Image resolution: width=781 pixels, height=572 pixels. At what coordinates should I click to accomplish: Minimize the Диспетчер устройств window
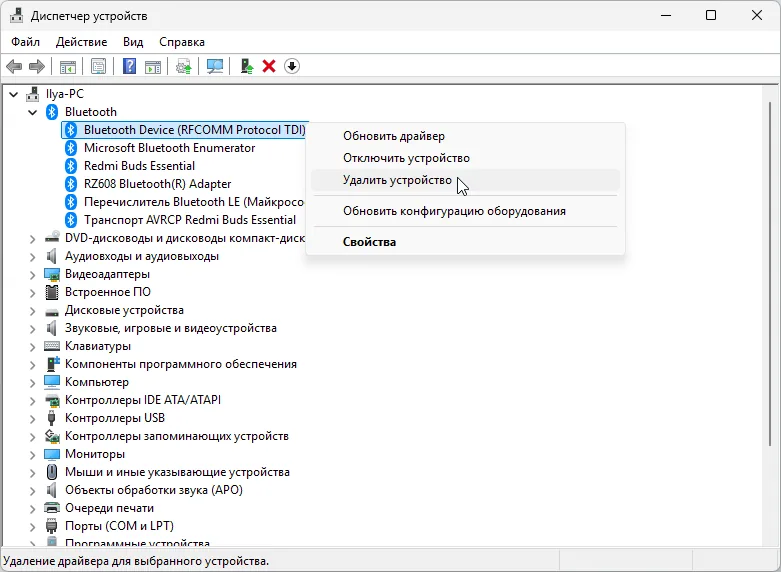pyautogui.click(x=666, y=15)
